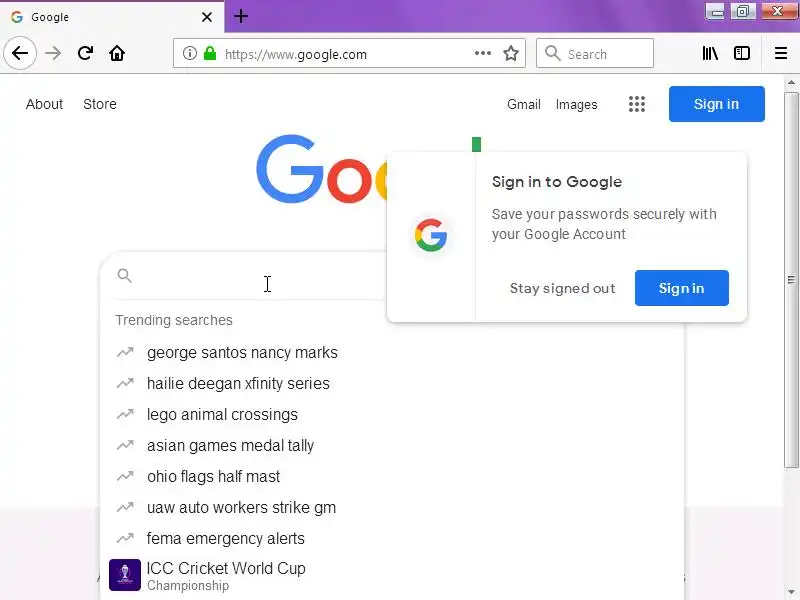Reload the current page
Screen dimensions: 800x600
pyautogui.click(x=85, y=53)
